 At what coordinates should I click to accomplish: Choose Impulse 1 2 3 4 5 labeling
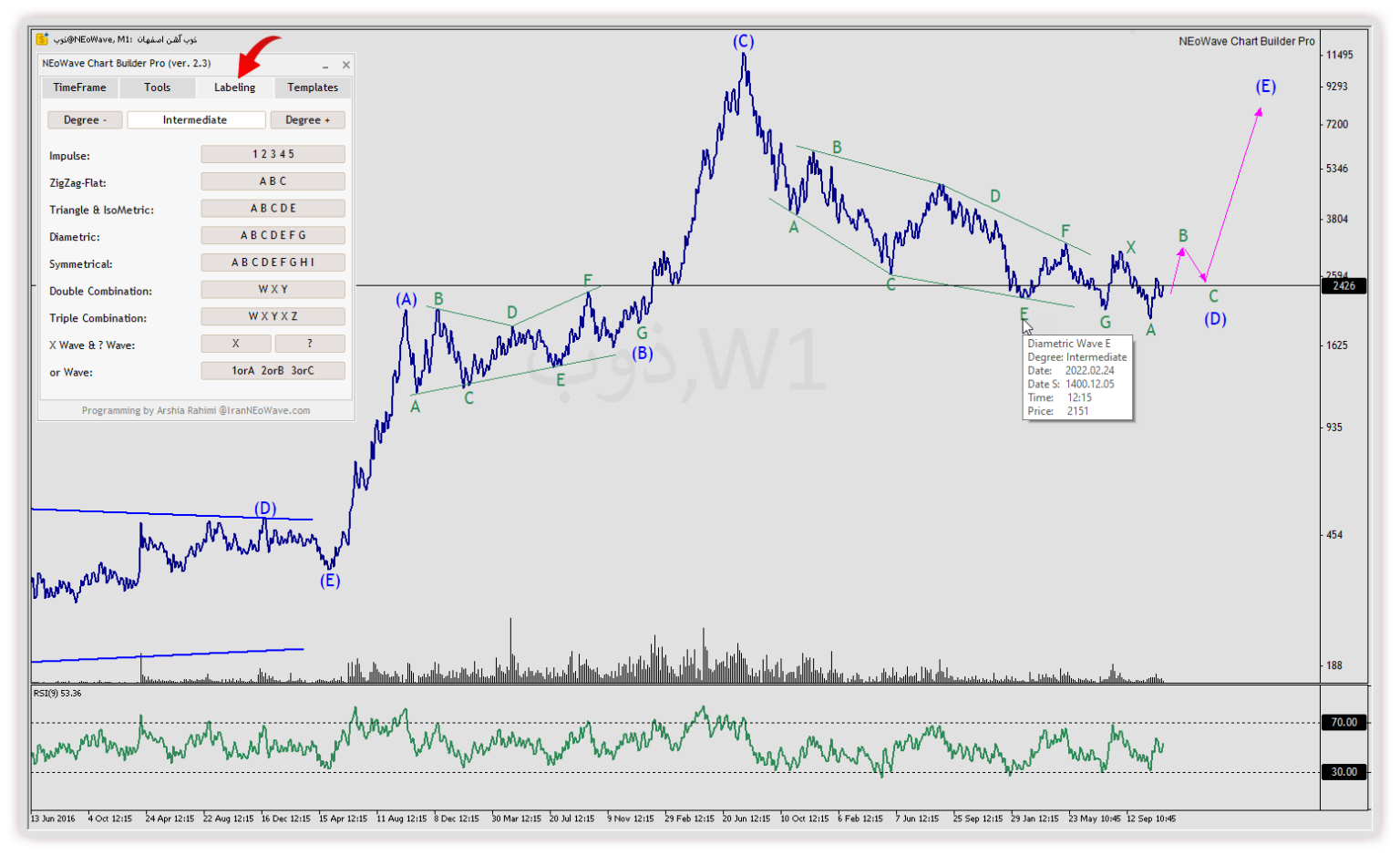273,155
